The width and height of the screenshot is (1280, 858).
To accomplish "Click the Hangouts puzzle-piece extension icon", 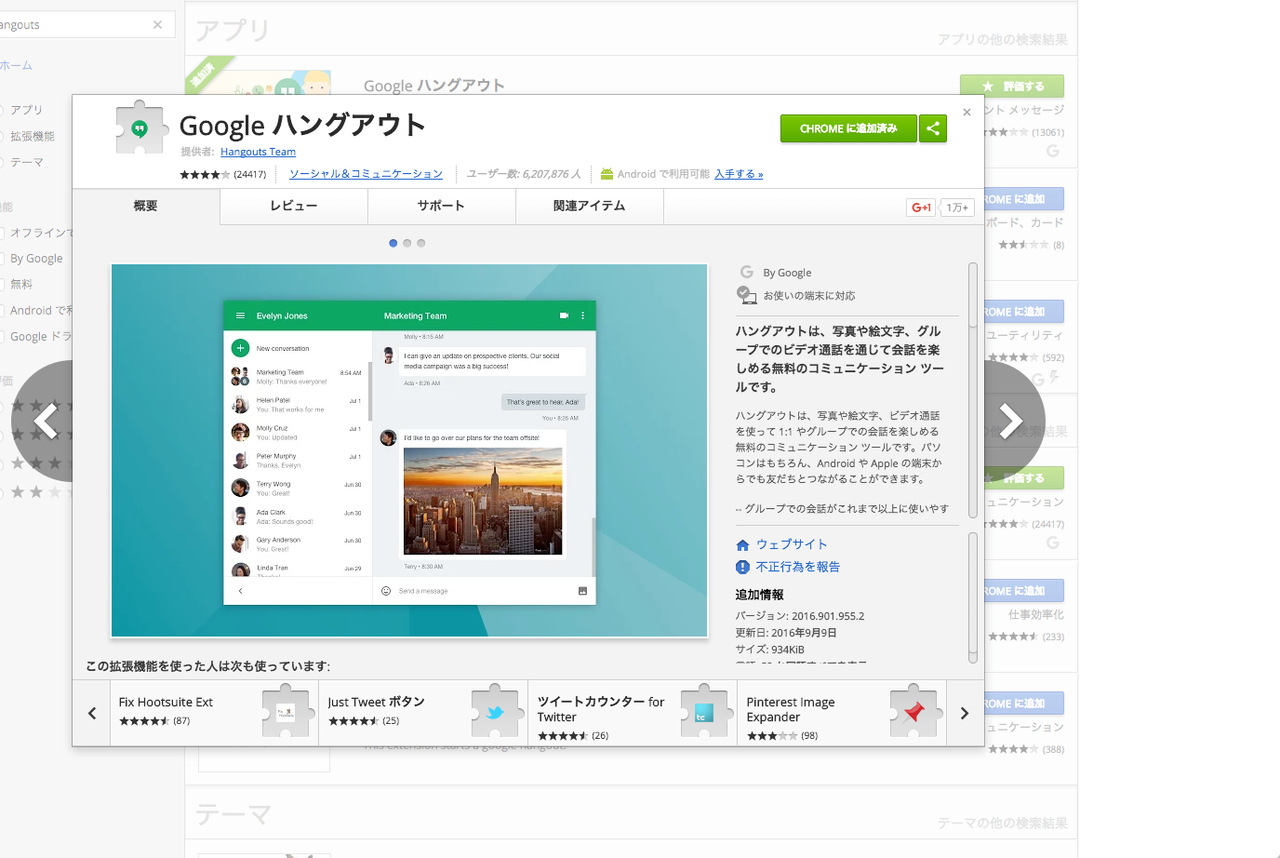I will coord(140,128).
